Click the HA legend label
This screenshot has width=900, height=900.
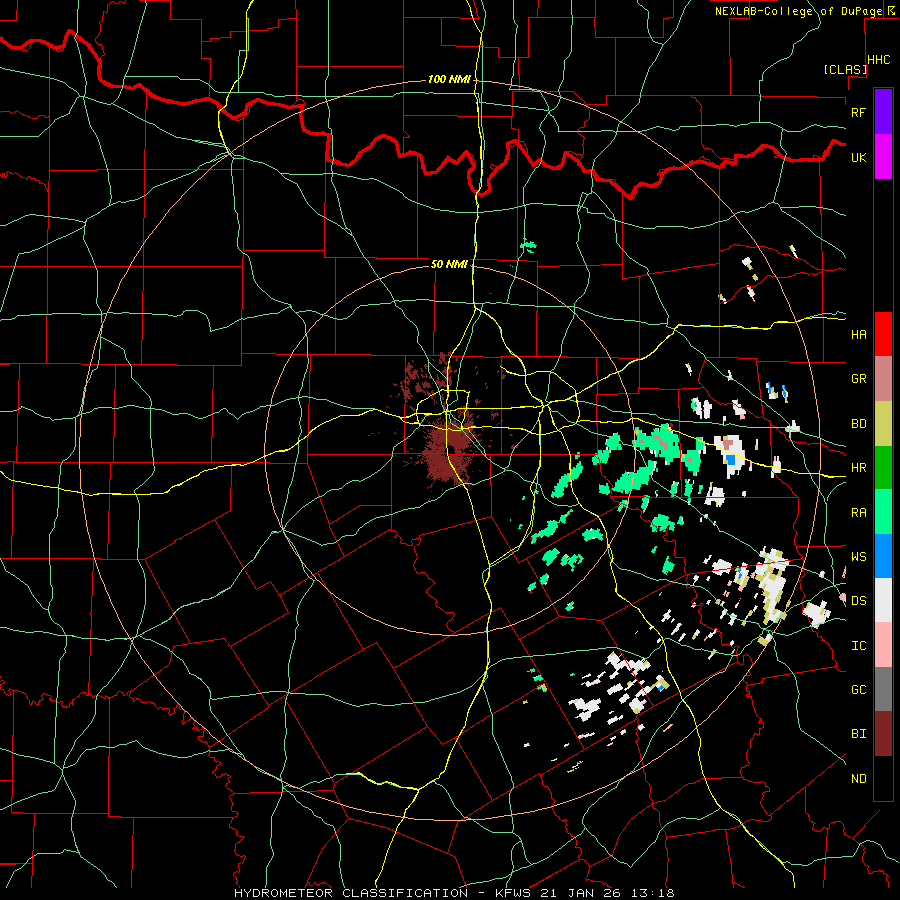858,335
